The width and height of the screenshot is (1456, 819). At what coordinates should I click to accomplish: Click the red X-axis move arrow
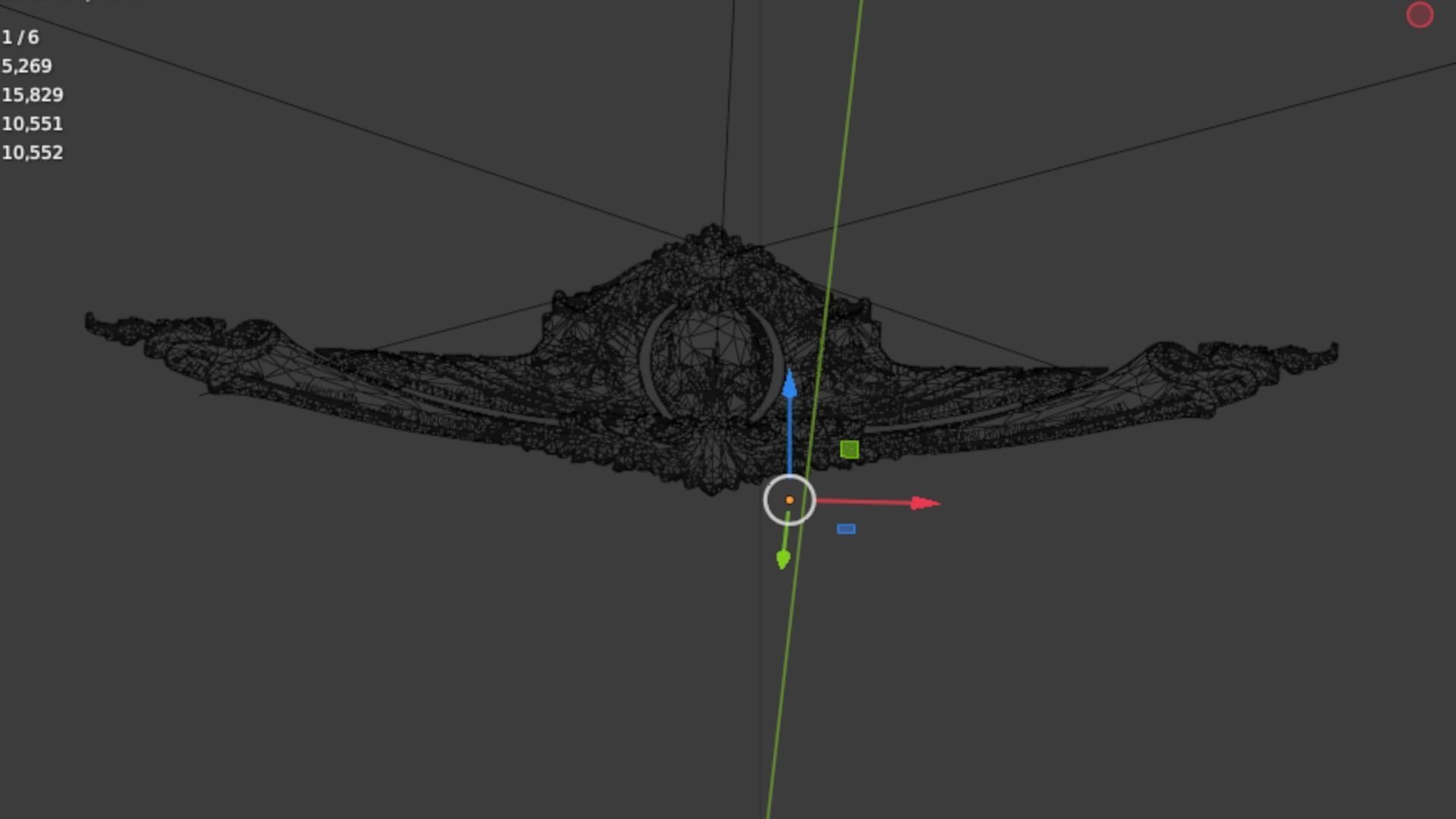[x=924, y=503]
